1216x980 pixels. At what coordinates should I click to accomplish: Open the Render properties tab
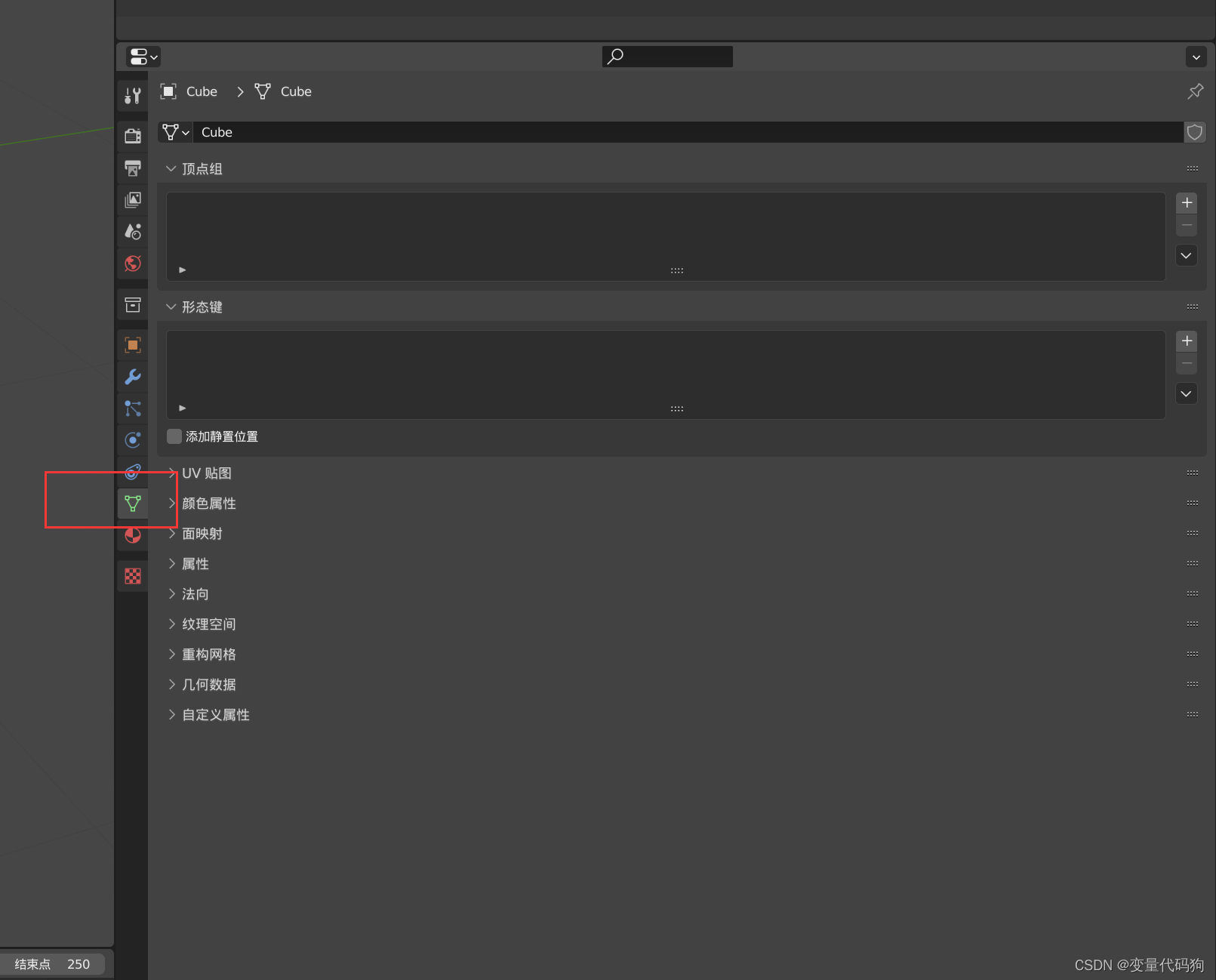click(133, 136)
